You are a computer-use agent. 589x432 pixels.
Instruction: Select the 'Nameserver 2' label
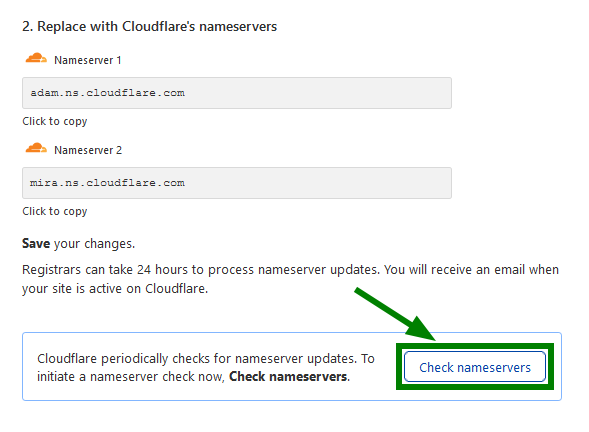tap(88, 150)
